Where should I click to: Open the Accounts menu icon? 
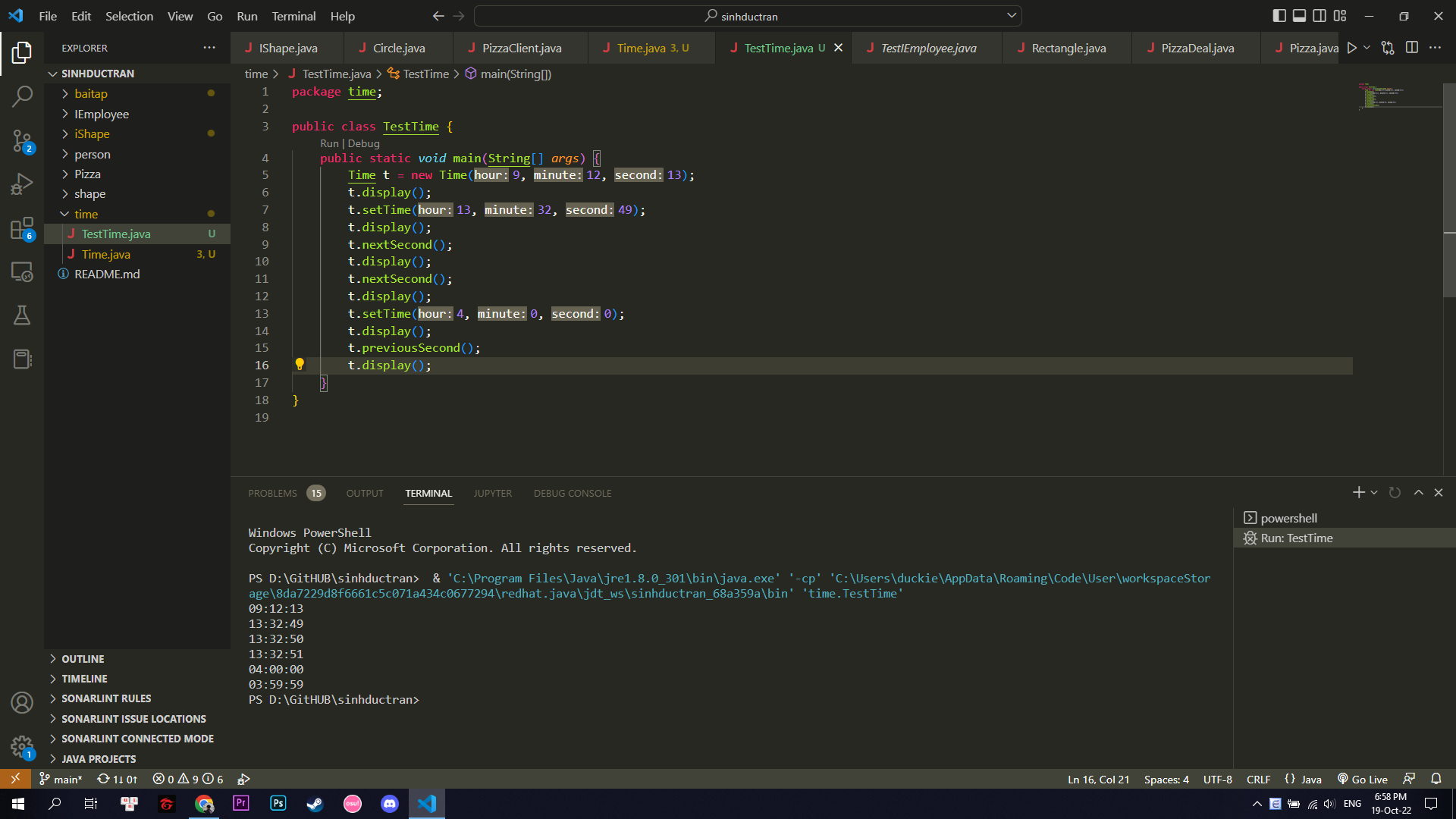22,703
